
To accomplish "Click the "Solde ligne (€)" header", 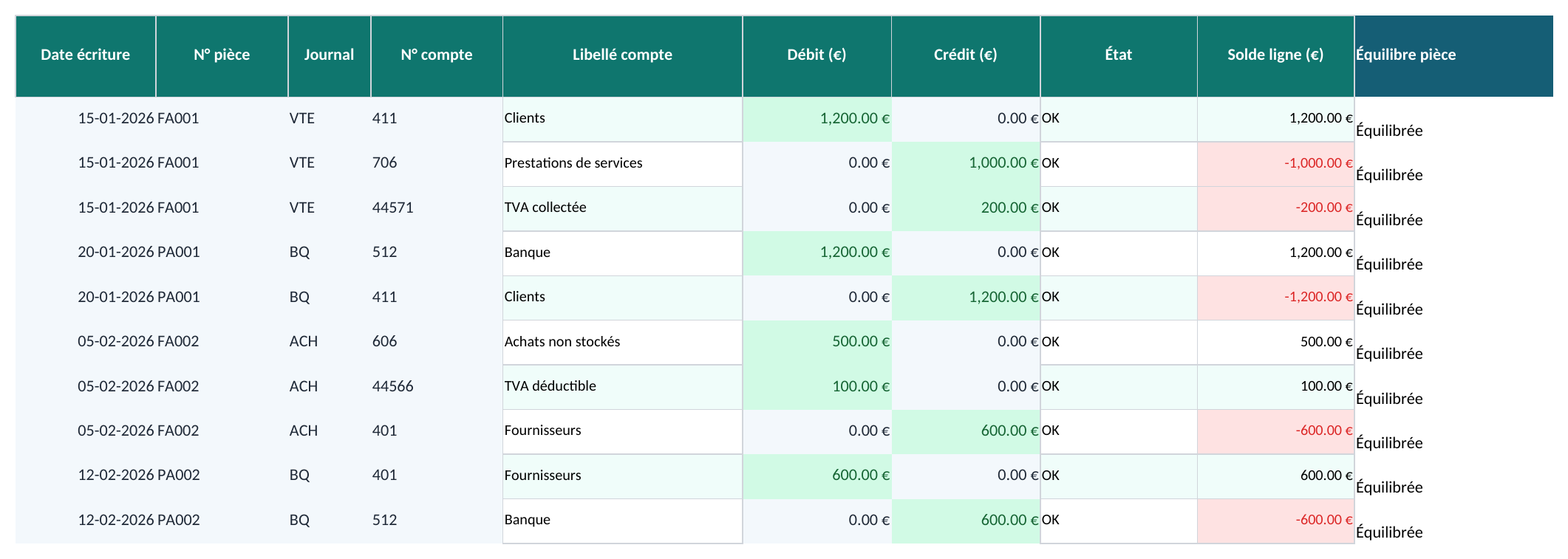I will 1275,55.
